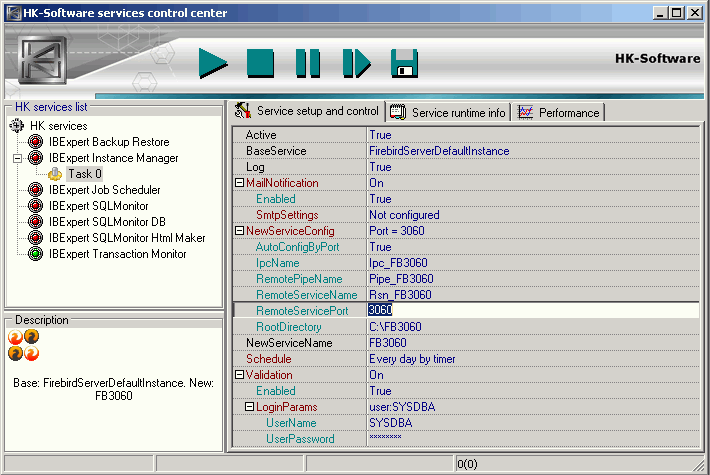Switch to the Performance tab
This screenshot has width=710, height=475.
pyautogui.click(x=558, y=113)
